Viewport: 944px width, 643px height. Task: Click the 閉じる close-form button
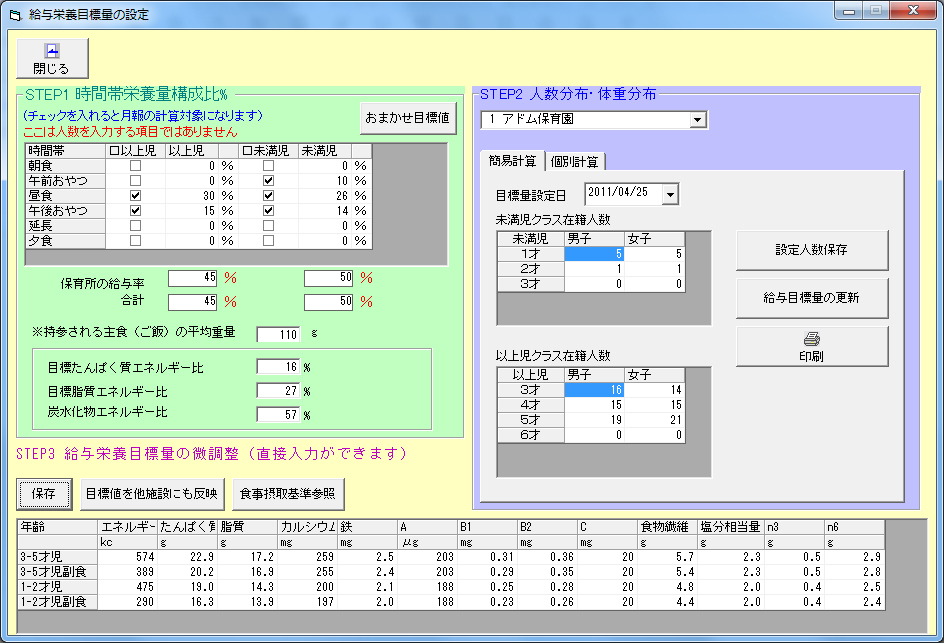[x=52, y=58]
